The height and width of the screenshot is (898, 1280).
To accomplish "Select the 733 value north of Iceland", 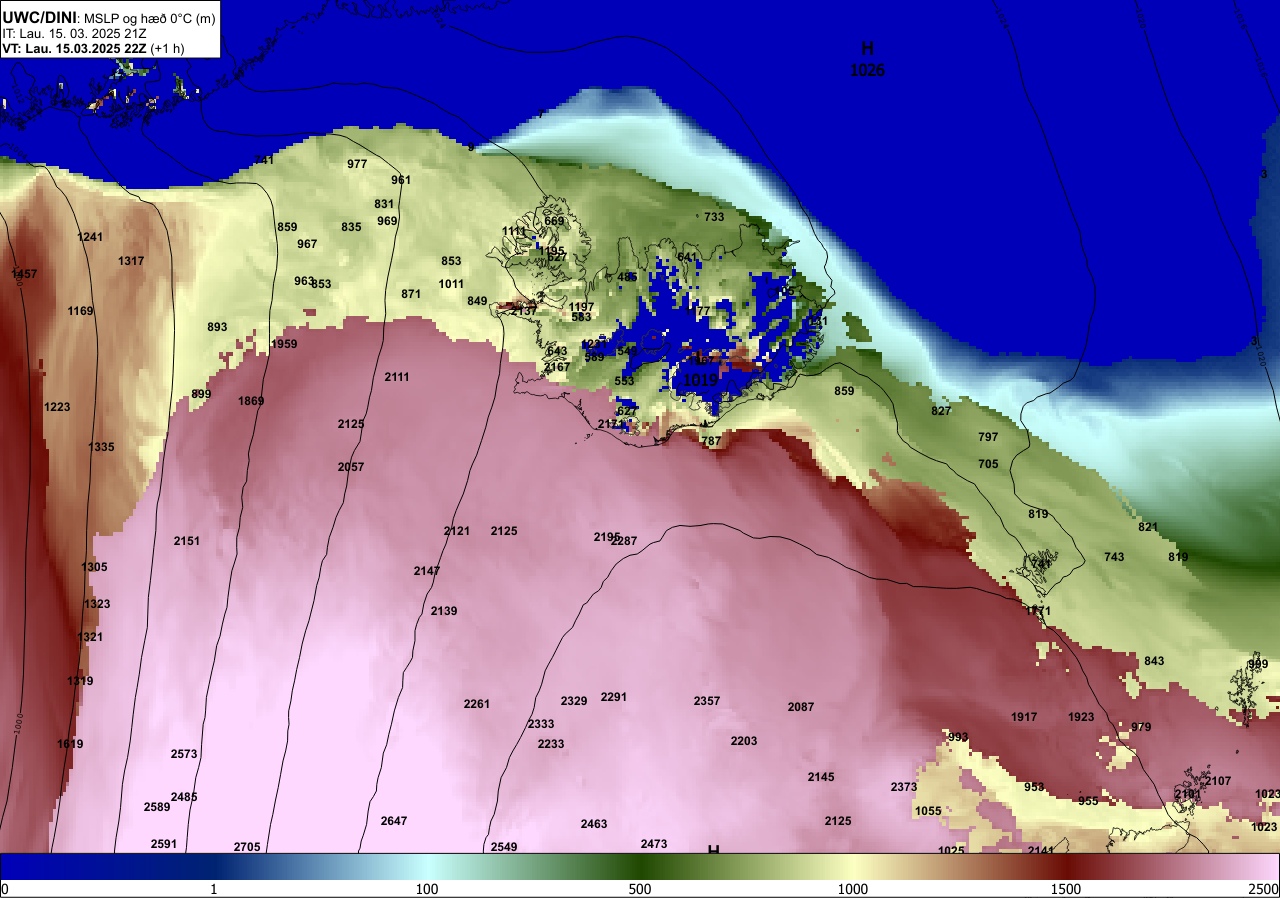I will 714,217.
